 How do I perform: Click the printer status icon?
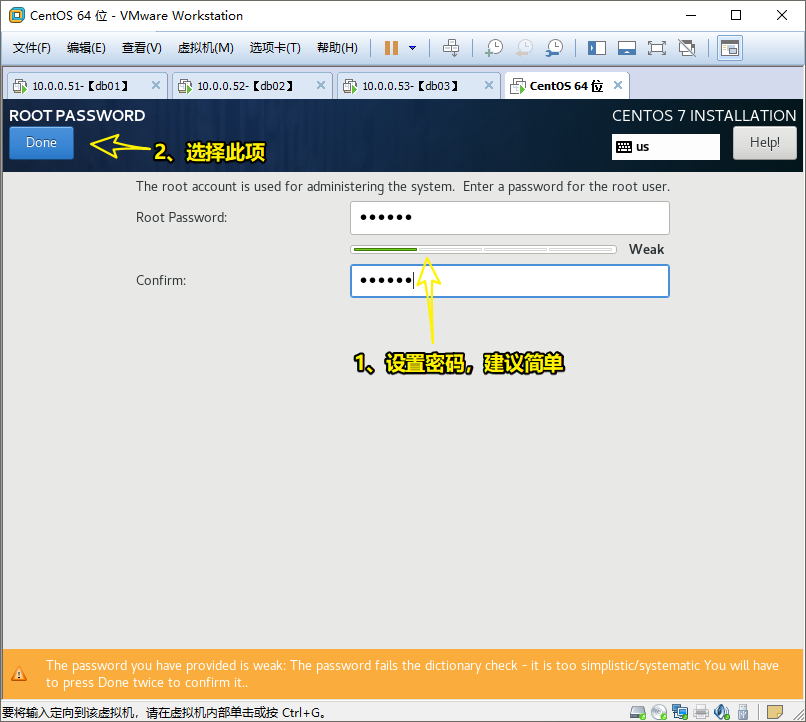pos(701,712)
